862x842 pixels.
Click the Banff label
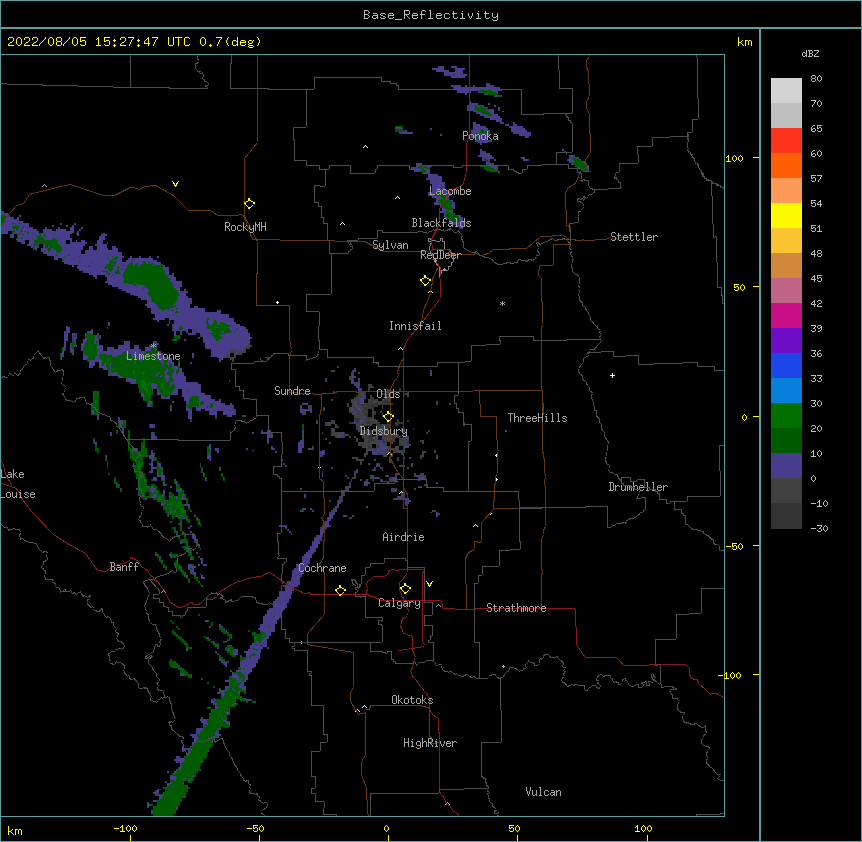click(x=124, y=567)
